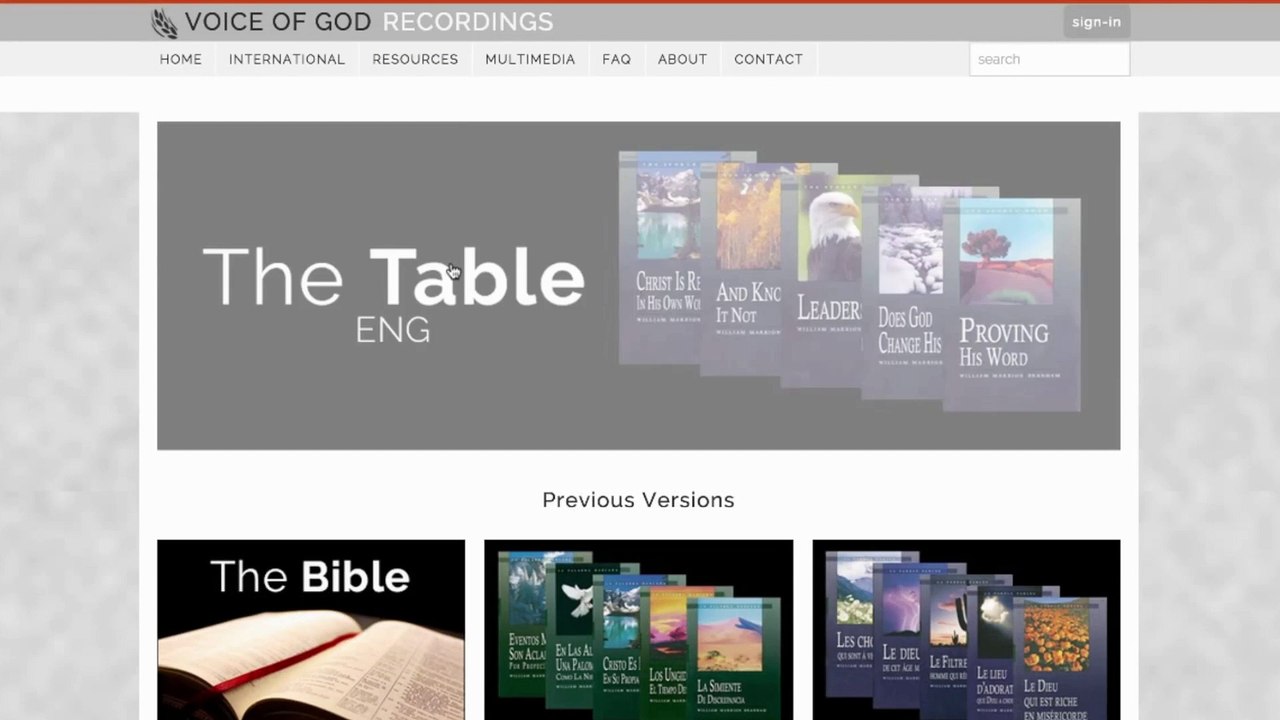This screenshot has height=720, width=1280.
Task: Click the Voice of God Recordings wheat logo
Action: [x=164, y=23]
